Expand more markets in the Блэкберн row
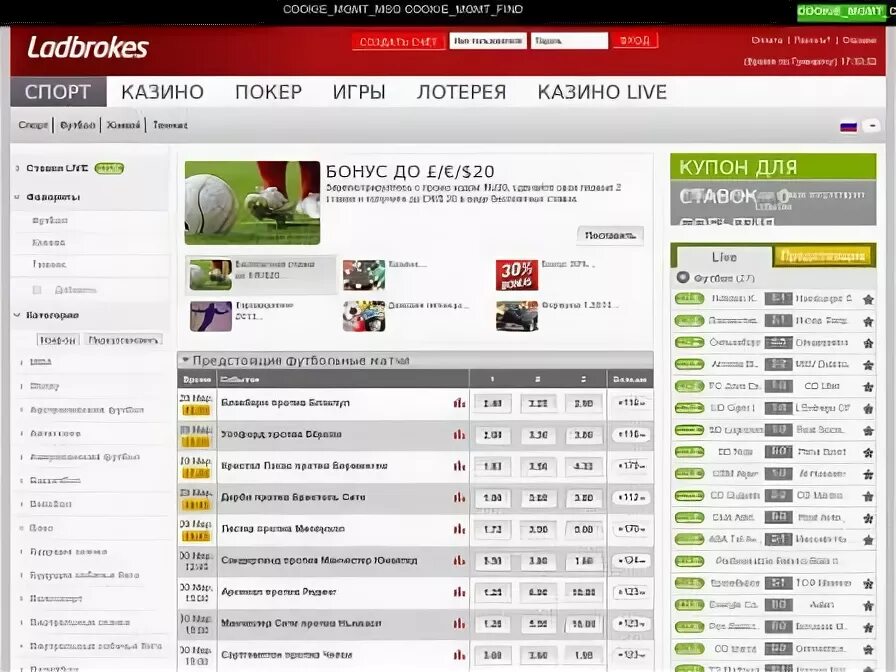Image resolution: width=896 pixels, height=672 pixels. coord(631,403)
